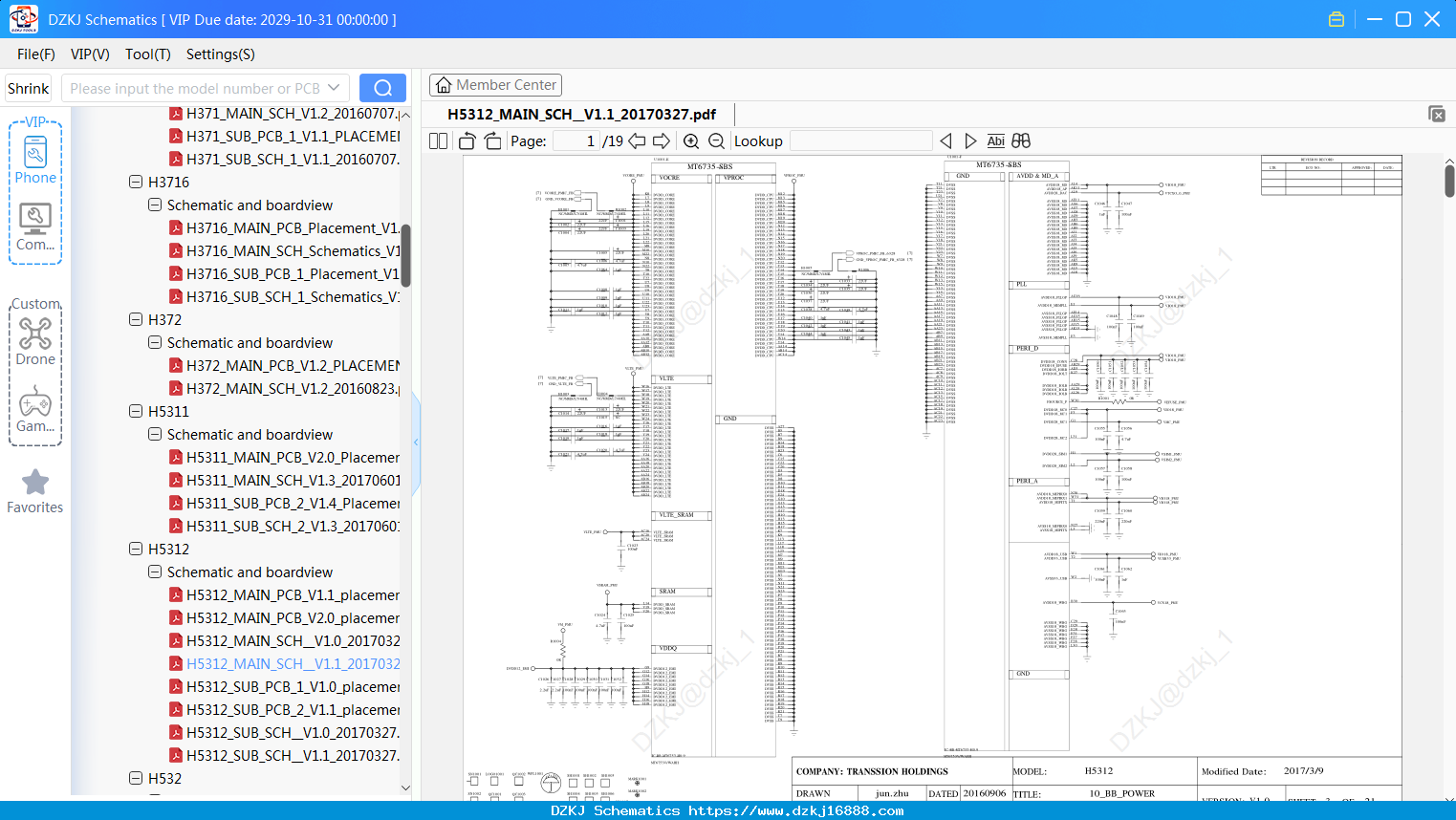
Task: Select the H5312_MAIN_SCH__V1.1_20170327.pdf tab
Action: pos(581,114)
